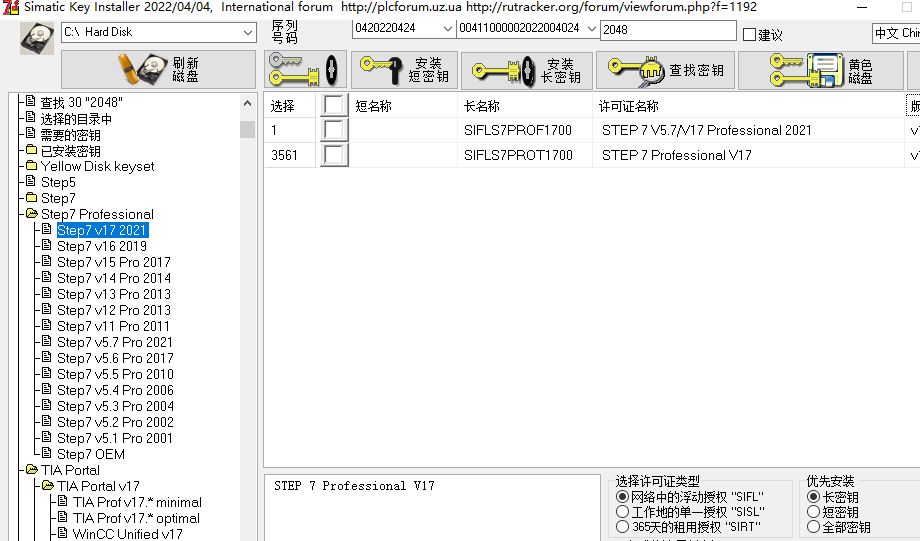Viewport: 920px width, 541px height.
Task: Click the install short key button (安装短密钥)
Action: pyautogui.click(x=404, y=70)
